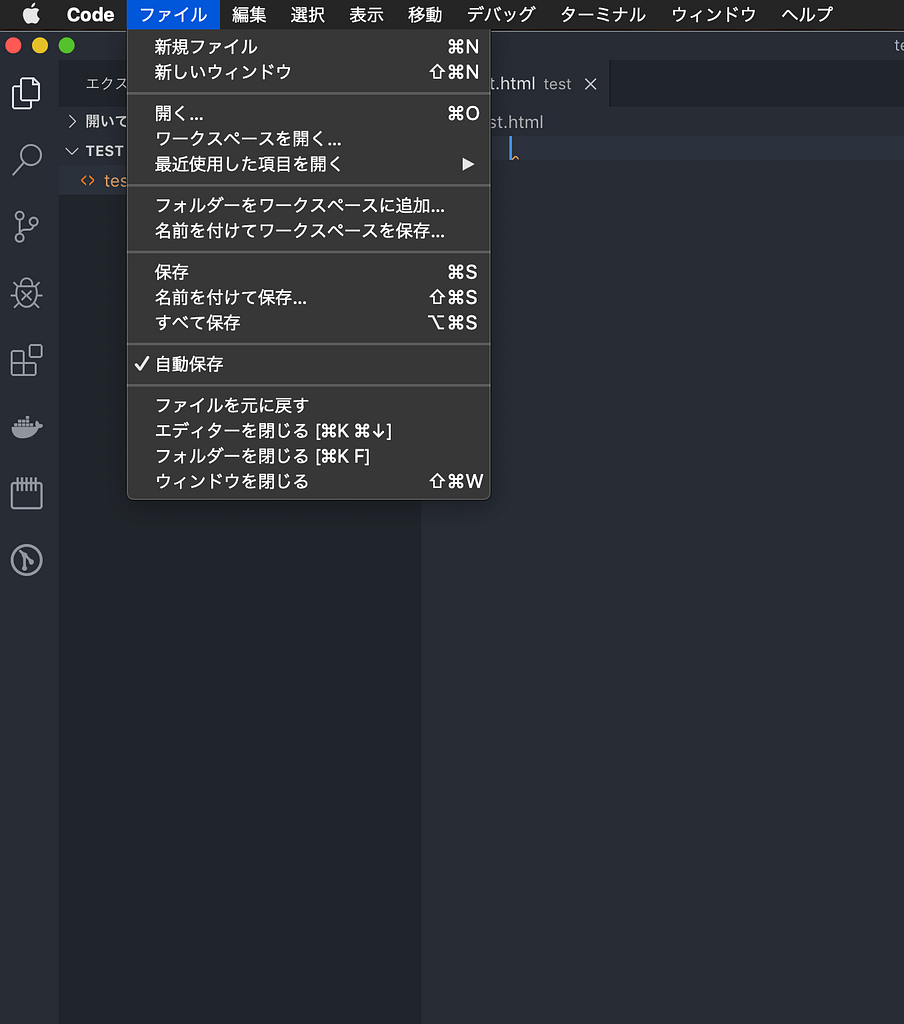Select ファイルを元に戻す menu entry
The image size is (904, 1024).
tap(308, 406)
